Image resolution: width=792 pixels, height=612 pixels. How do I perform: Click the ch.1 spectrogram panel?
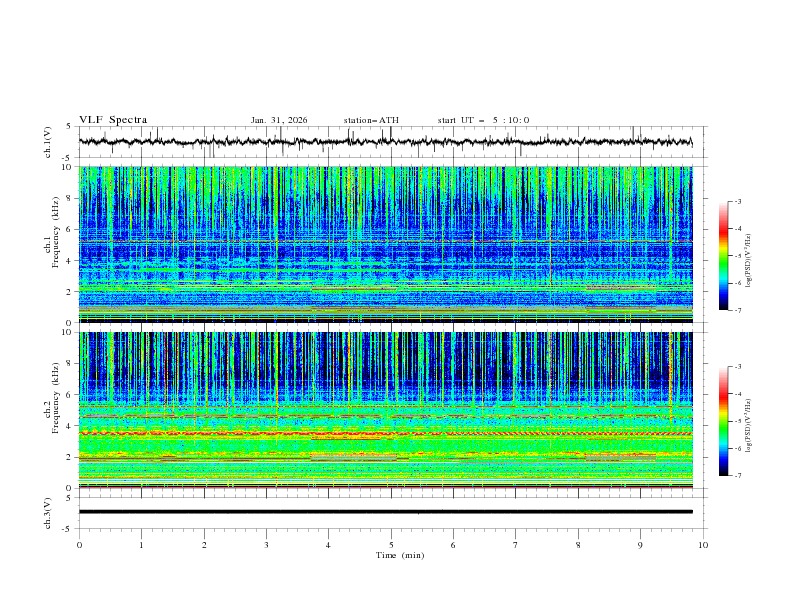[x=385, y=244]
